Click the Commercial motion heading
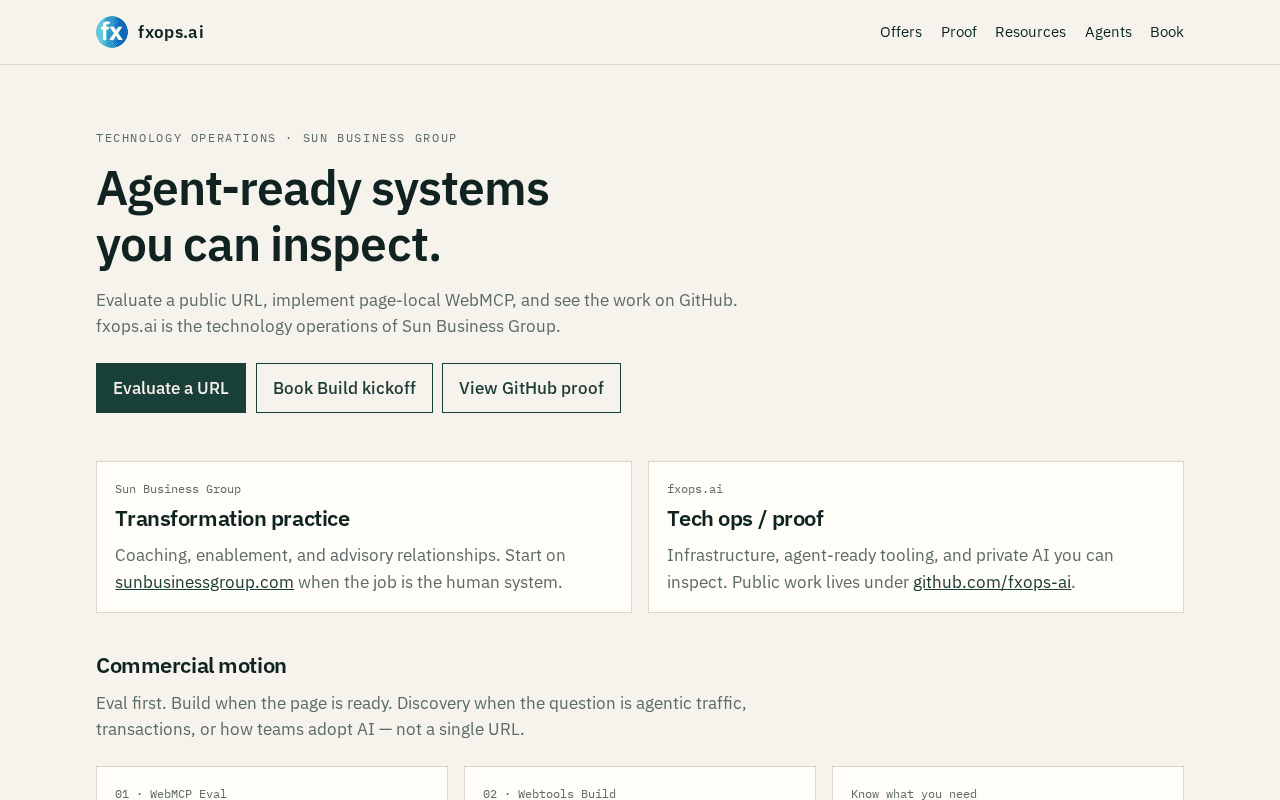Image resolution: width=1280 pixels, height=800 pixels. pos(191,666)
